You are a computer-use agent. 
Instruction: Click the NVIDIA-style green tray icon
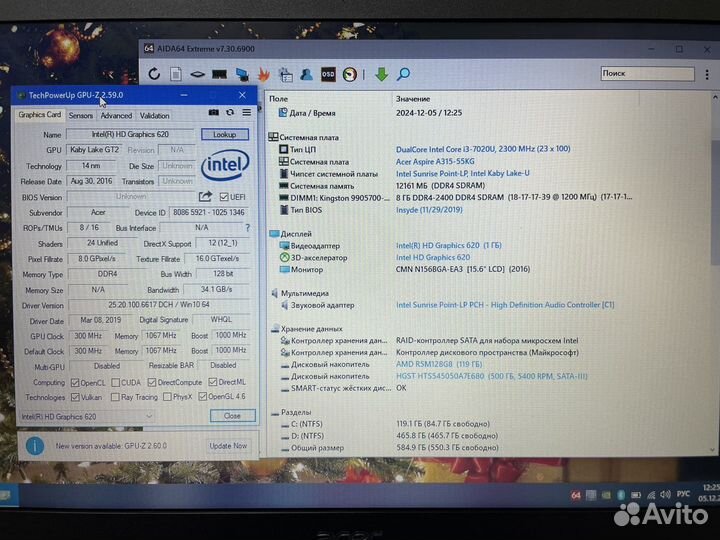[x=606, y=495]
